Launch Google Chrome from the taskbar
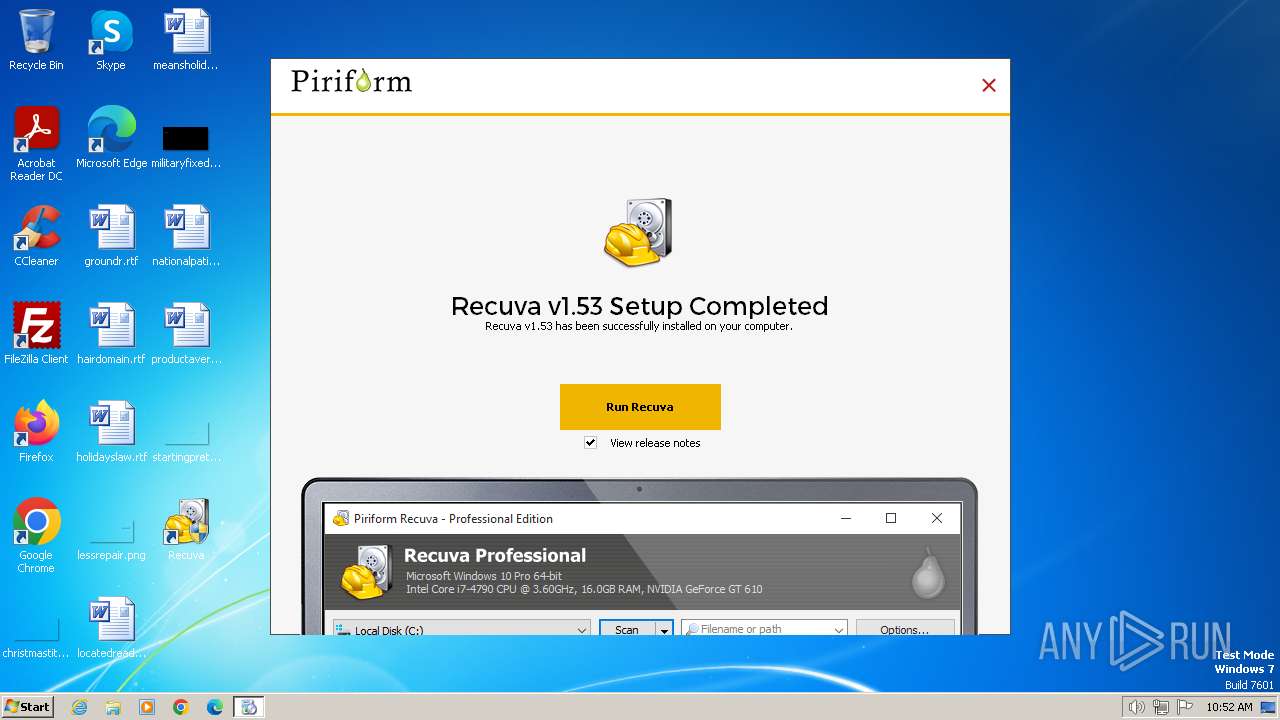The width and height of the screenshot is (1280, 720). (181, 707)
